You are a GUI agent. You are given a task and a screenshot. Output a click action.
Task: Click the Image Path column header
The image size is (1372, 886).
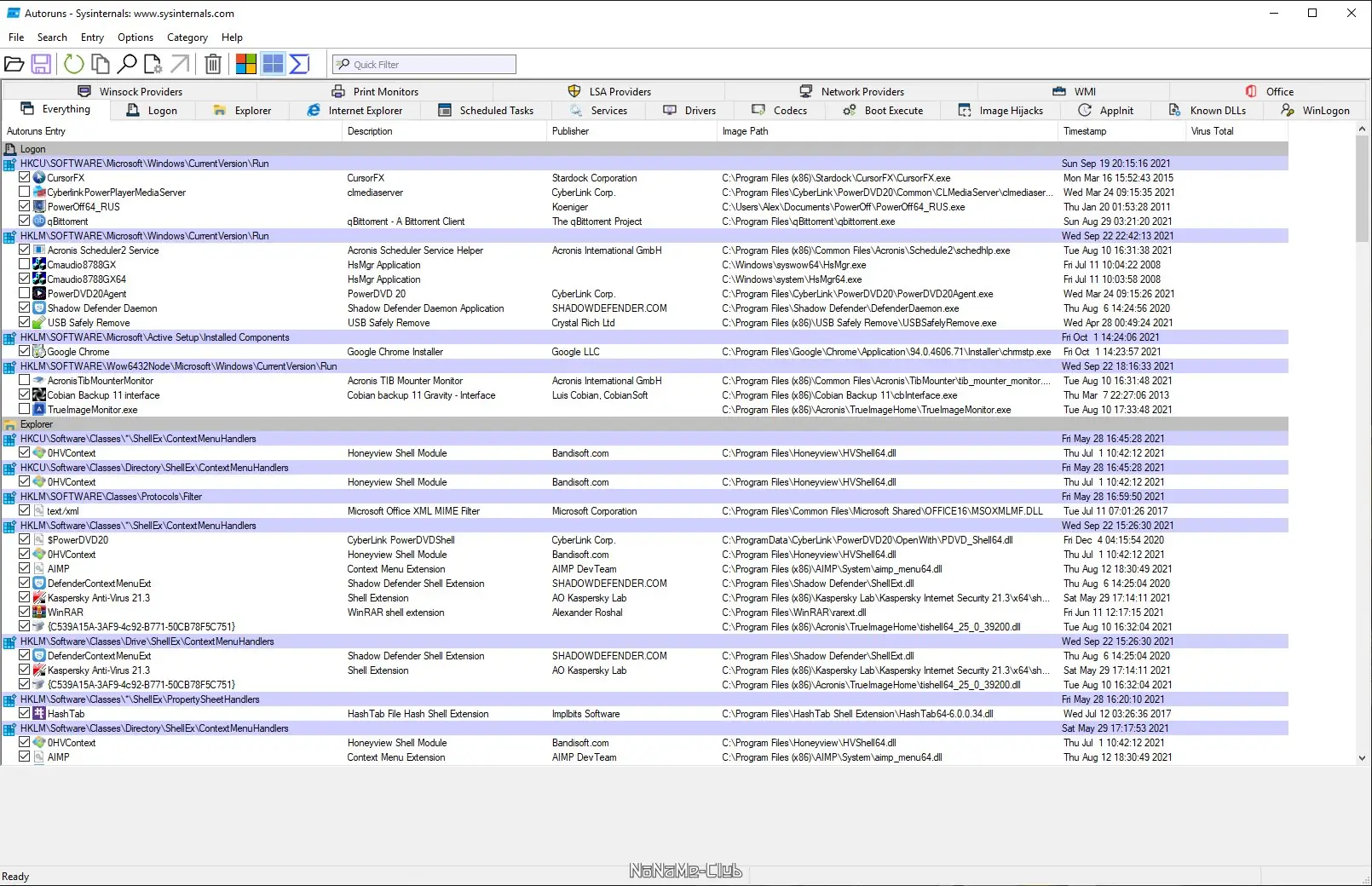coord(888,131)
